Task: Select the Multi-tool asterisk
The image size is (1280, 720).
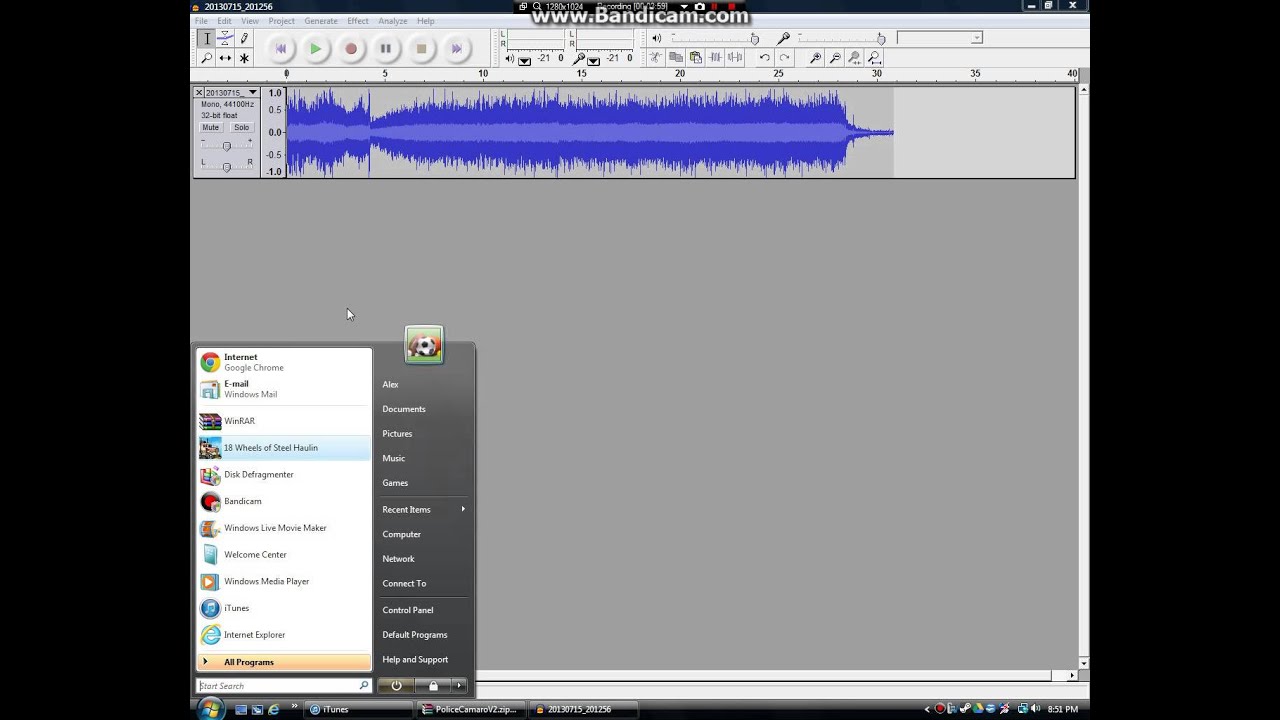Action: point(244,58)
